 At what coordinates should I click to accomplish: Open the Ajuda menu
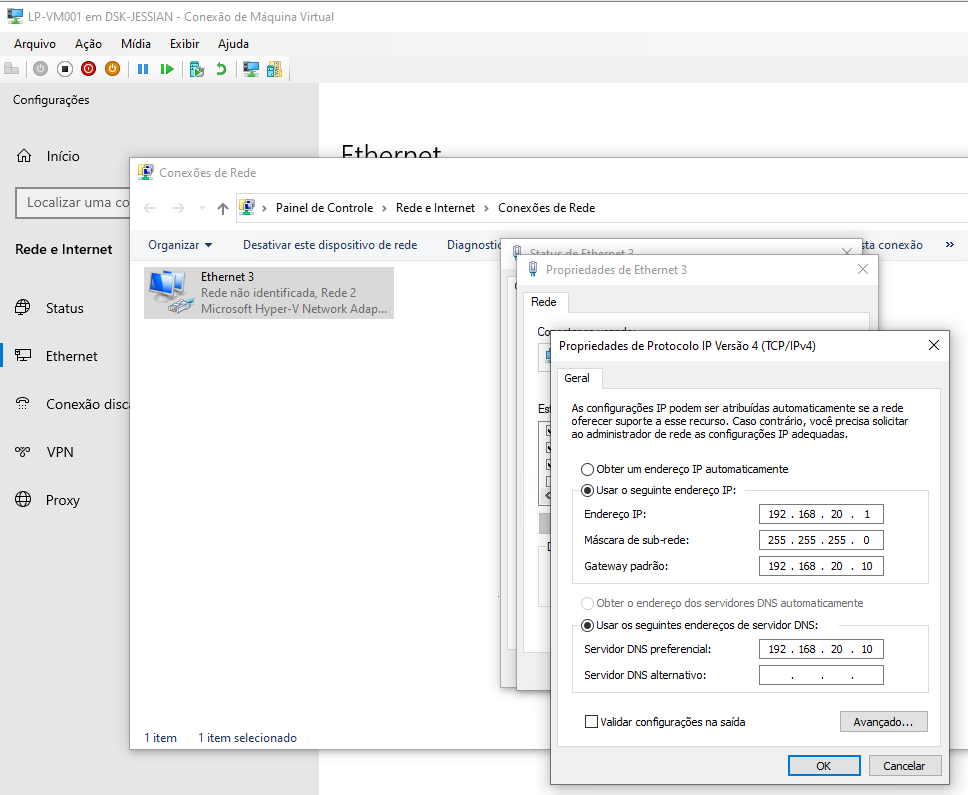pos(233,44)
